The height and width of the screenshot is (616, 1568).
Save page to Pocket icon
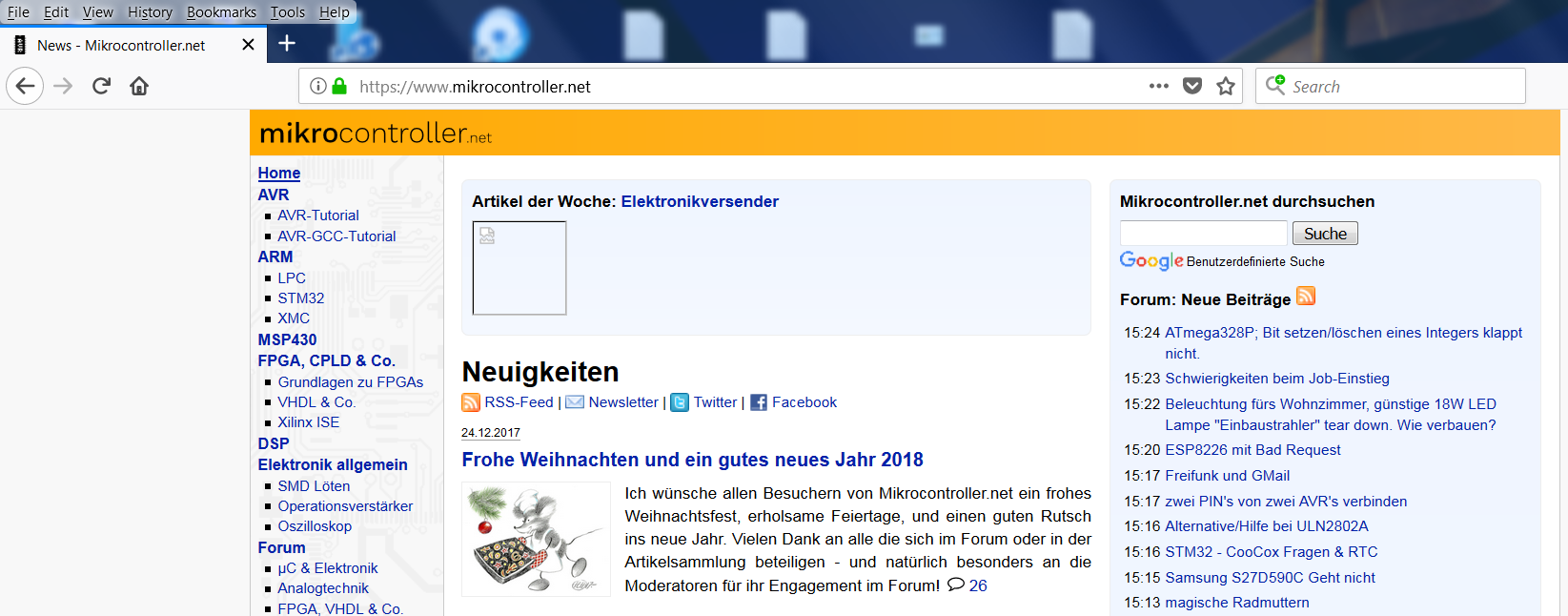click(1192, 86)
